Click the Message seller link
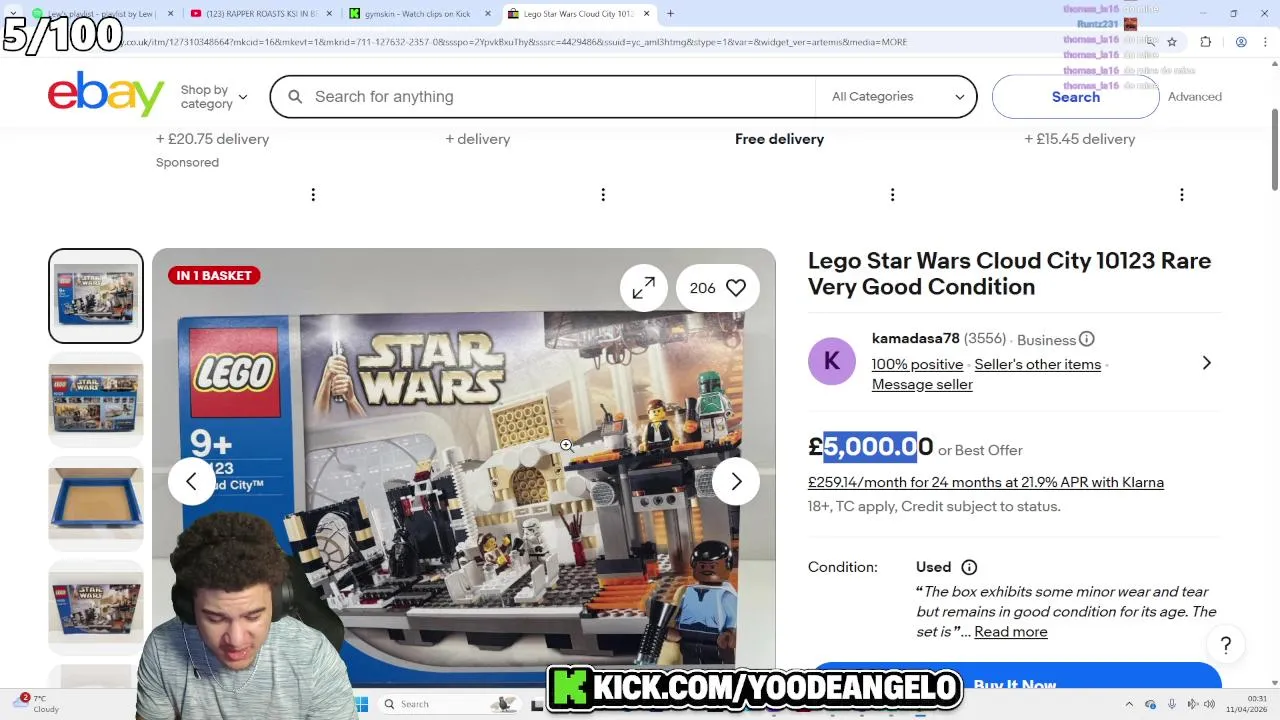Viewport: 1280px width, 720px height. [922, 384]
